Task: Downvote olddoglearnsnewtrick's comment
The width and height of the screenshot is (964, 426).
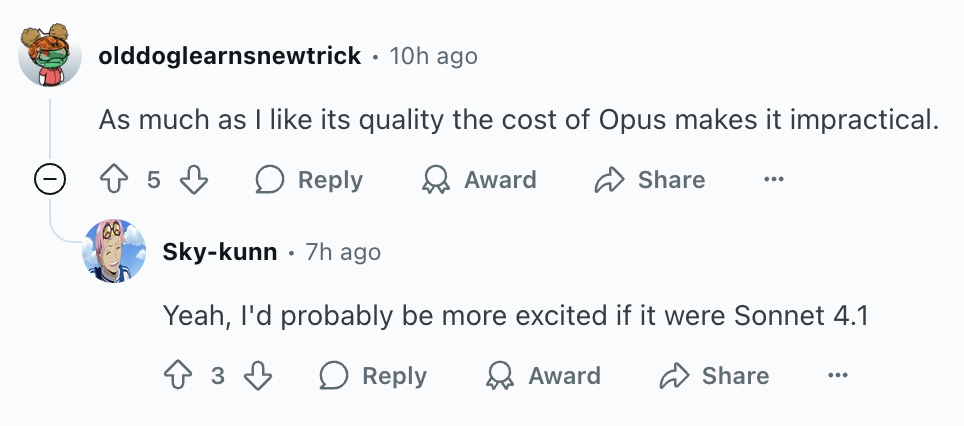Action: (194, 180)
